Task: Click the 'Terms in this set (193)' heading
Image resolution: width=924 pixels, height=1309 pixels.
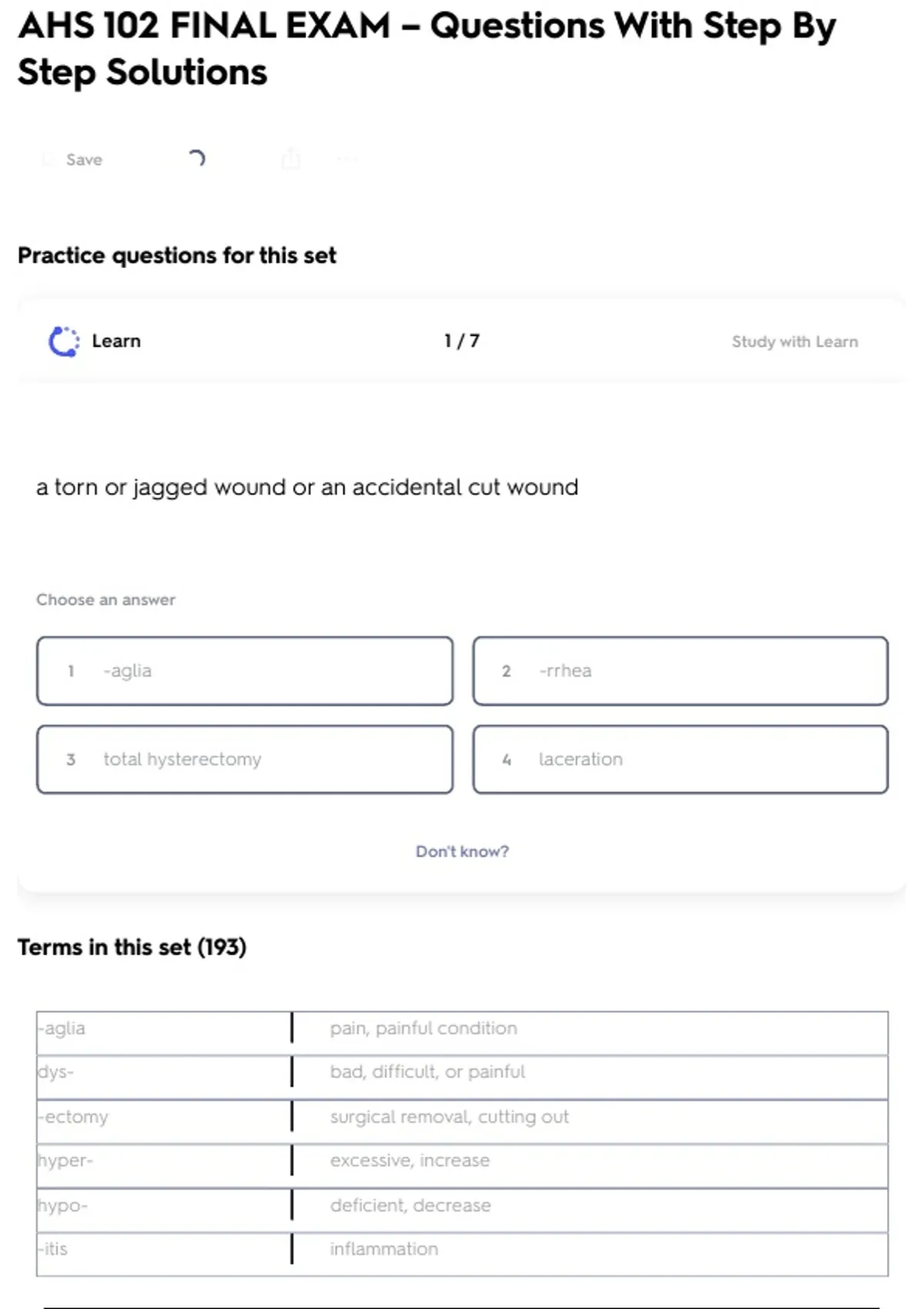Action: [132, 947]
